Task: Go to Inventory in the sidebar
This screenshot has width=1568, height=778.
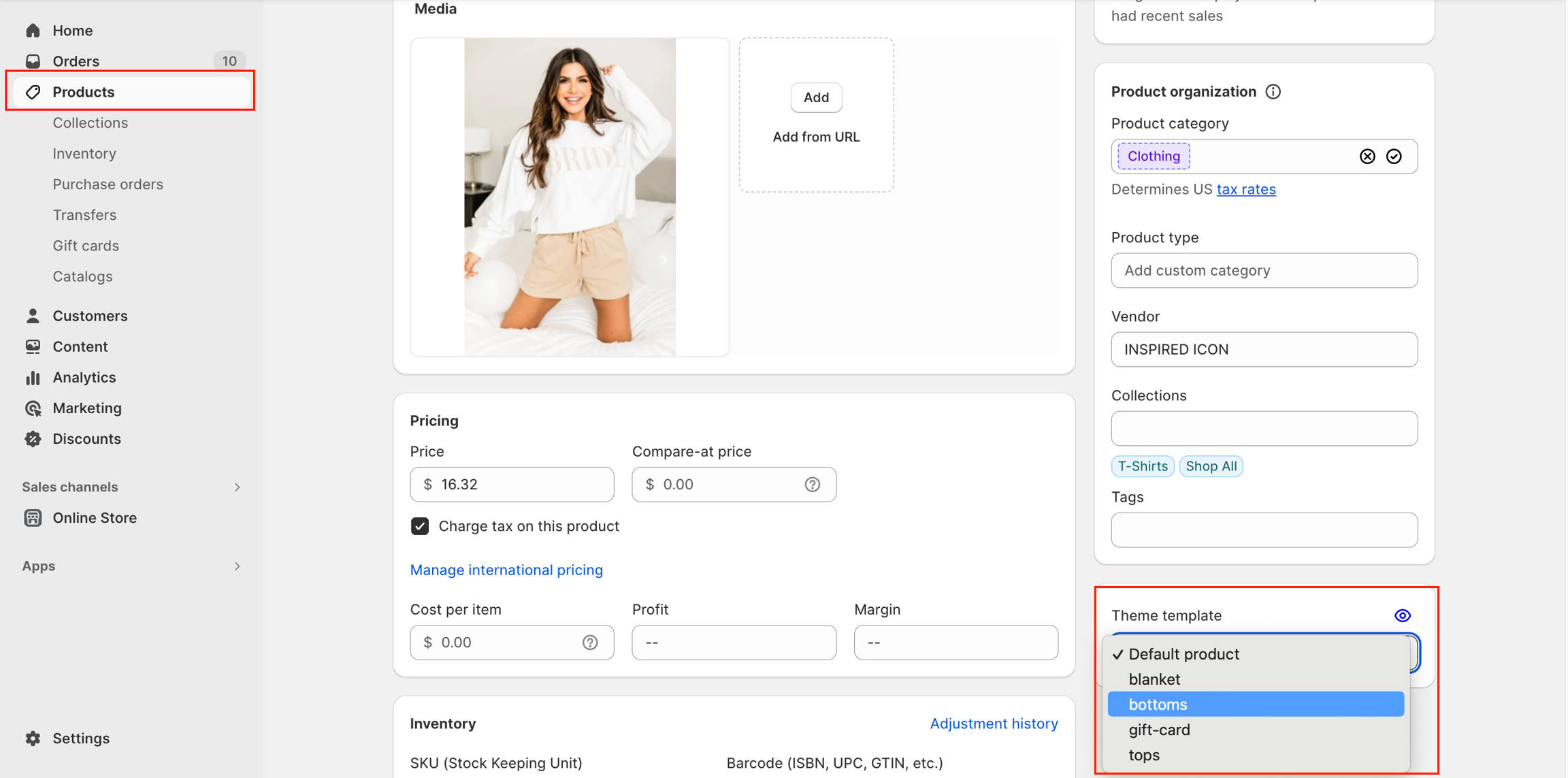Action: pyautogui.click(x=84, y=154)
